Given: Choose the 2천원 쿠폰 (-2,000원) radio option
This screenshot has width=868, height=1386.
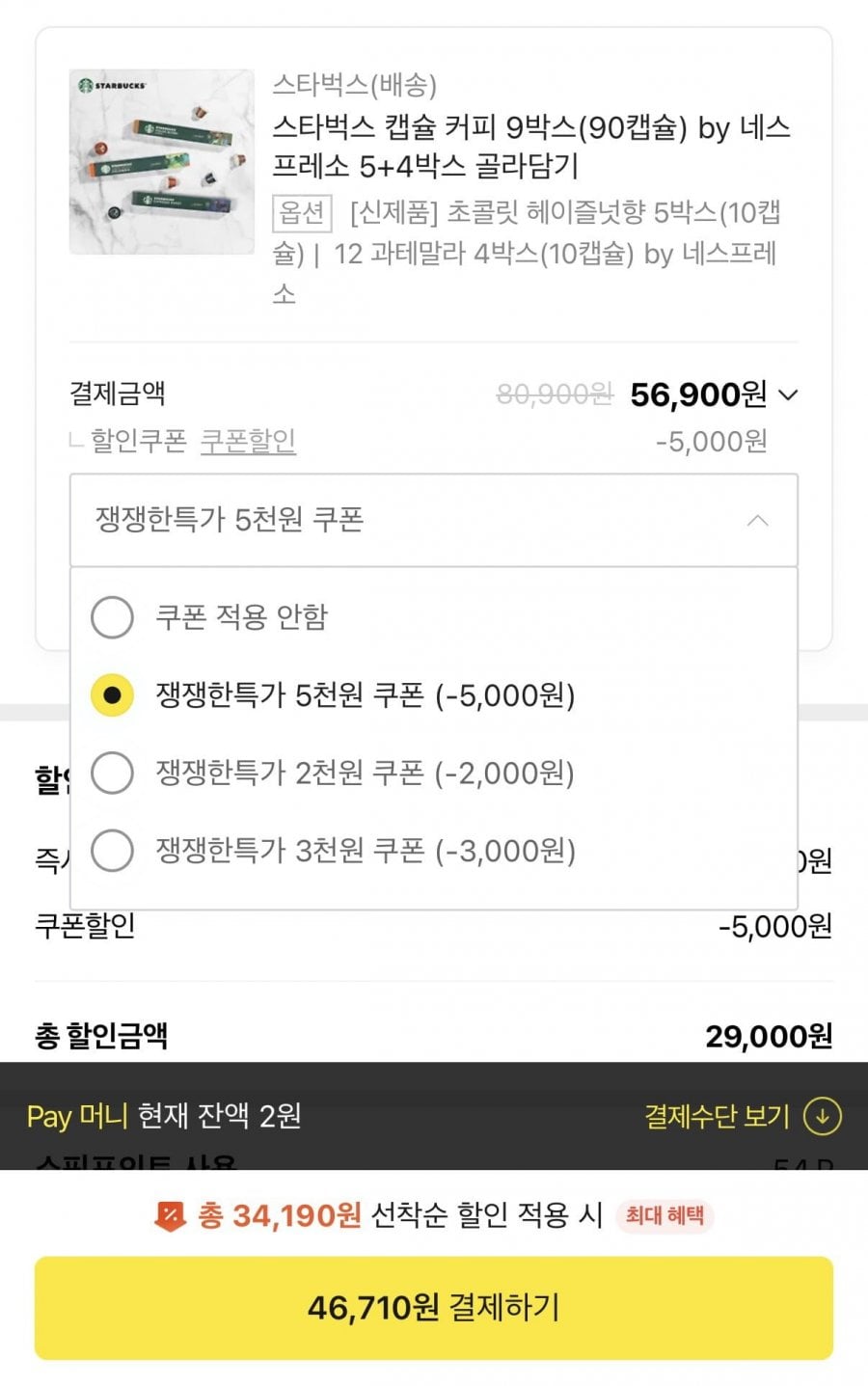Looking at the screenshot, I should (112, 774).
